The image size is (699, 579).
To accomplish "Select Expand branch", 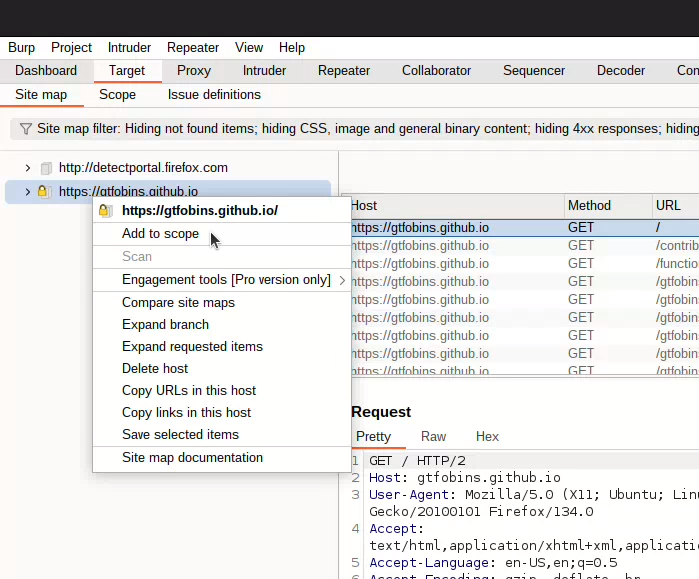I will pyautogui.click(x=222, y=325).
